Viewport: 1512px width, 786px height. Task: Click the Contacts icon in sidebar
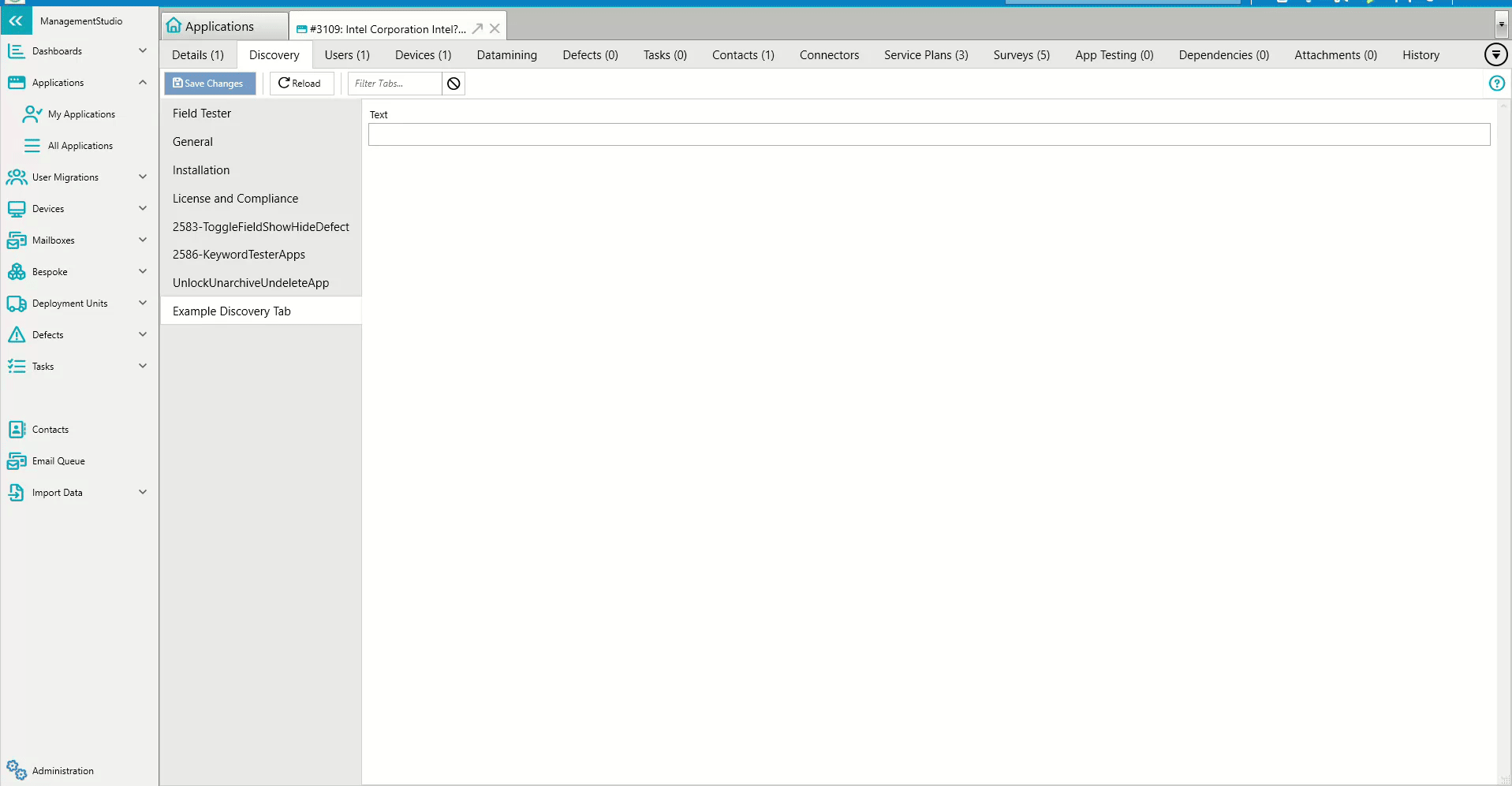[x=16, y=430]
